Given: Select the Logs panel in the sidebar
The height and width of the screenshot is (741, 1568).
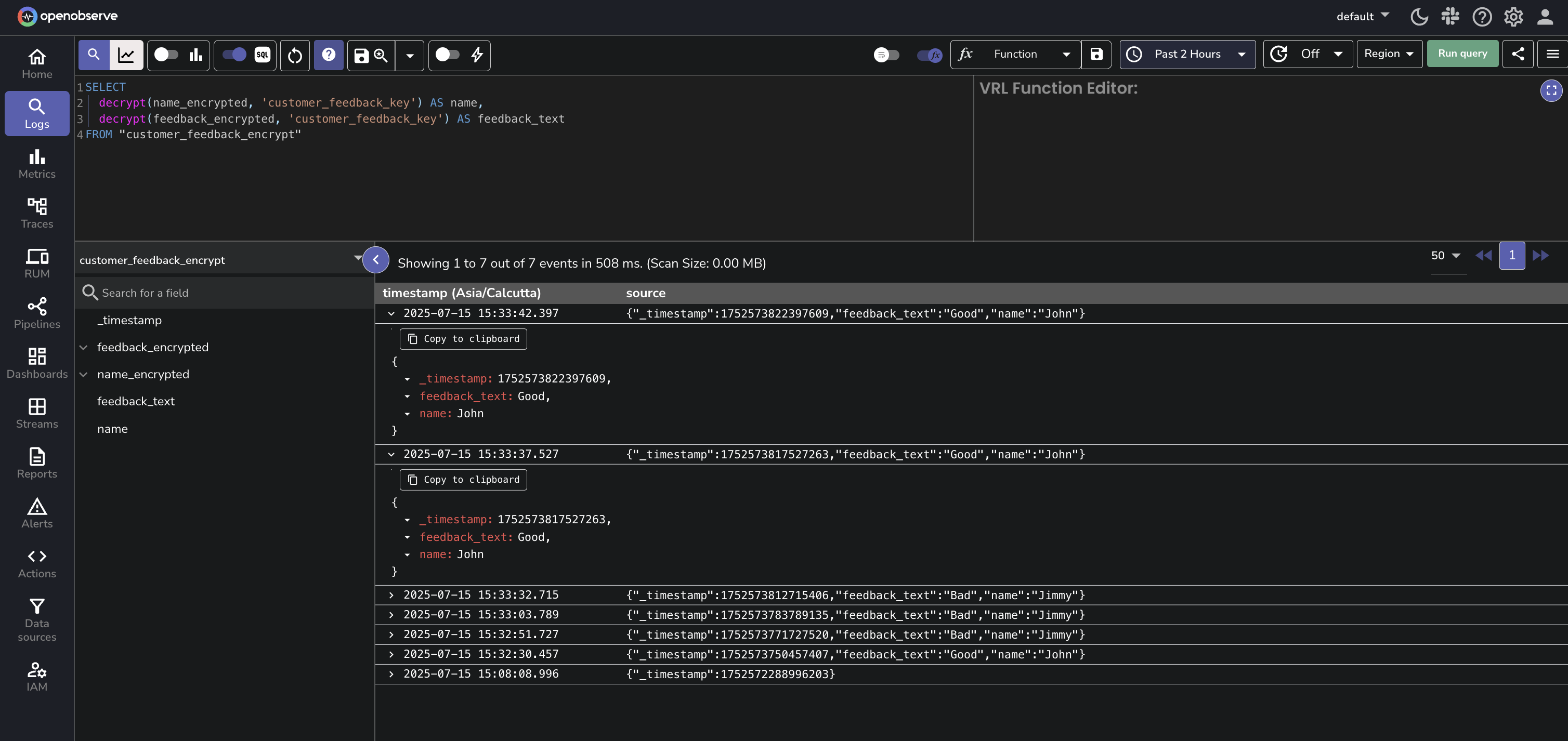Looking at the screenshot, I should point(36,113).
